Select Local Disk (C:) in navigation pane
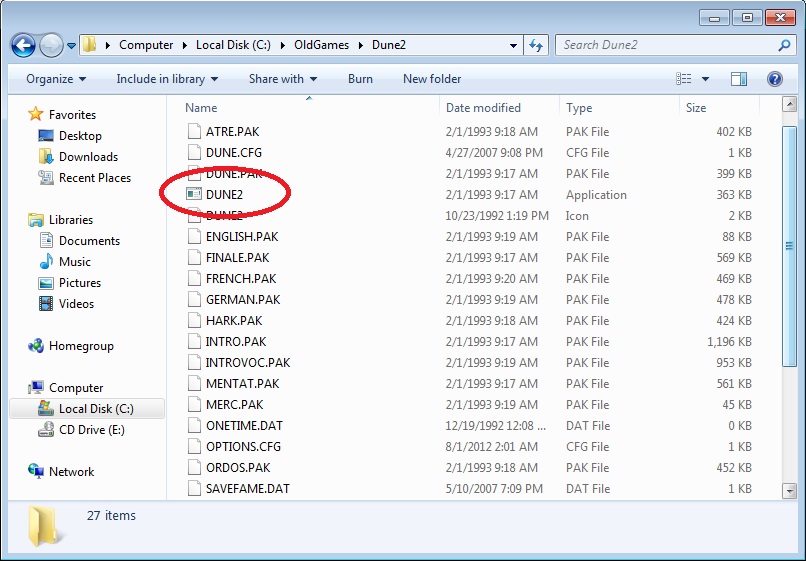 (x=87, y=409)
